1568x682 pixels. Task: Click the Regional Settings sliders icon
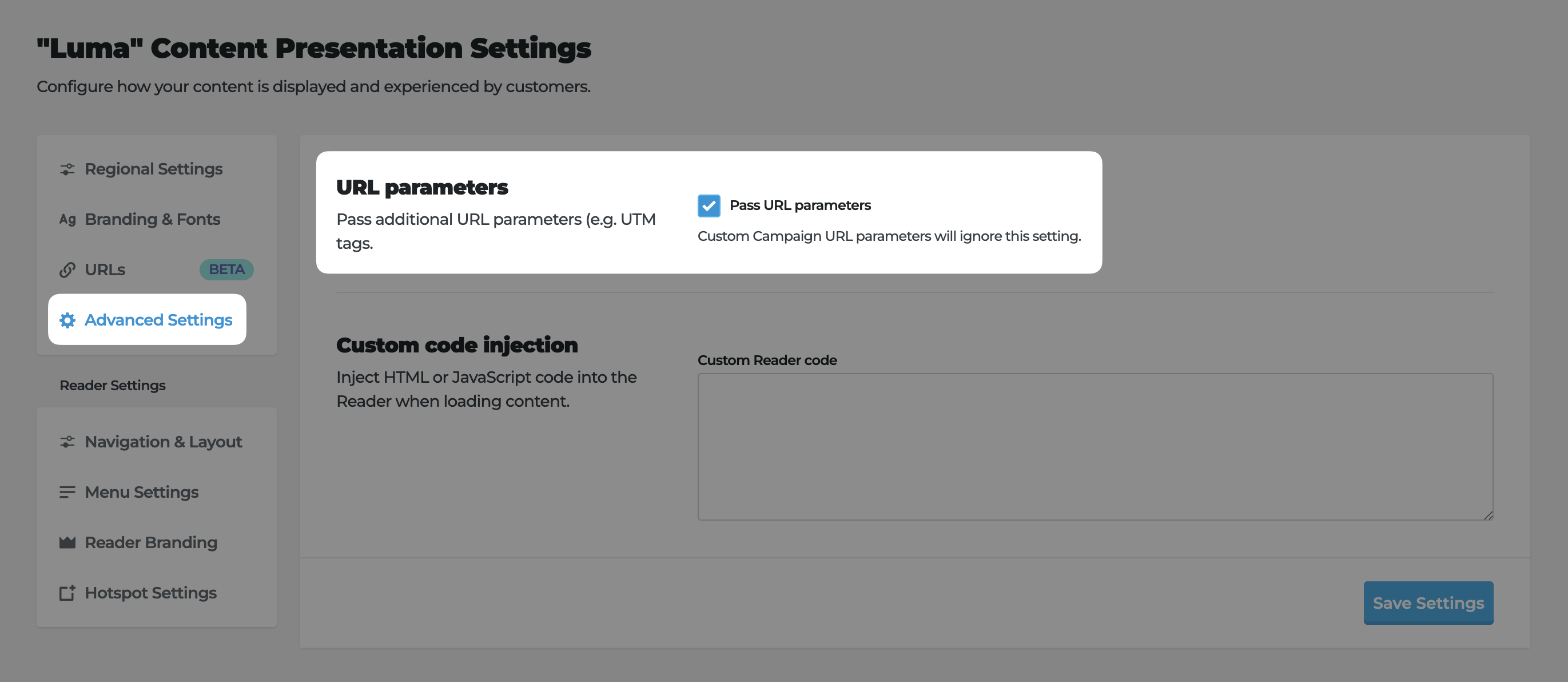pos(67,169)
